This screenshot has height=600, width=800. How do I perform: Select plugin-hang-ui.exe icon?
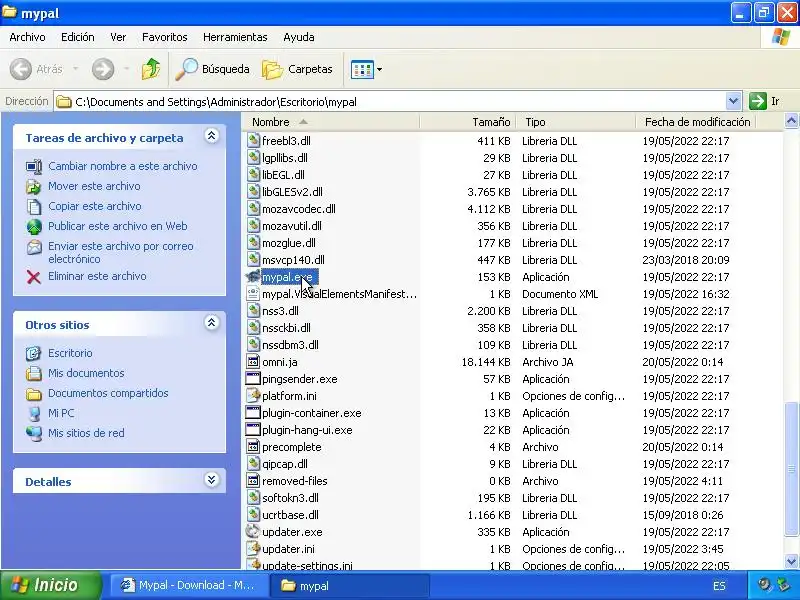[253, 430]
